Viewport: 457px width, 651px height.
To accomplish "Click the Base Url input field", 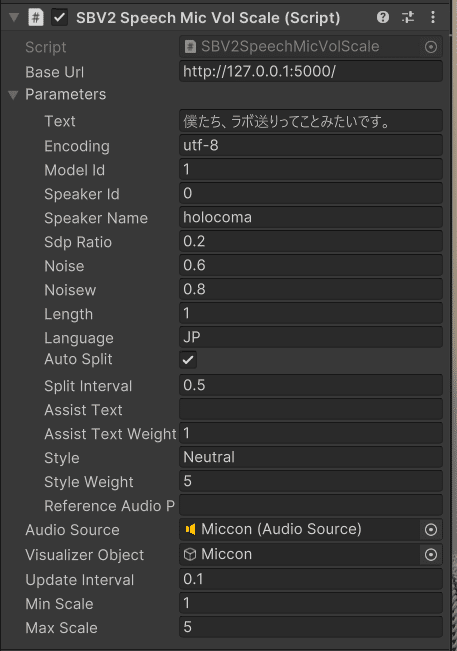I will (x=311, y=71).
